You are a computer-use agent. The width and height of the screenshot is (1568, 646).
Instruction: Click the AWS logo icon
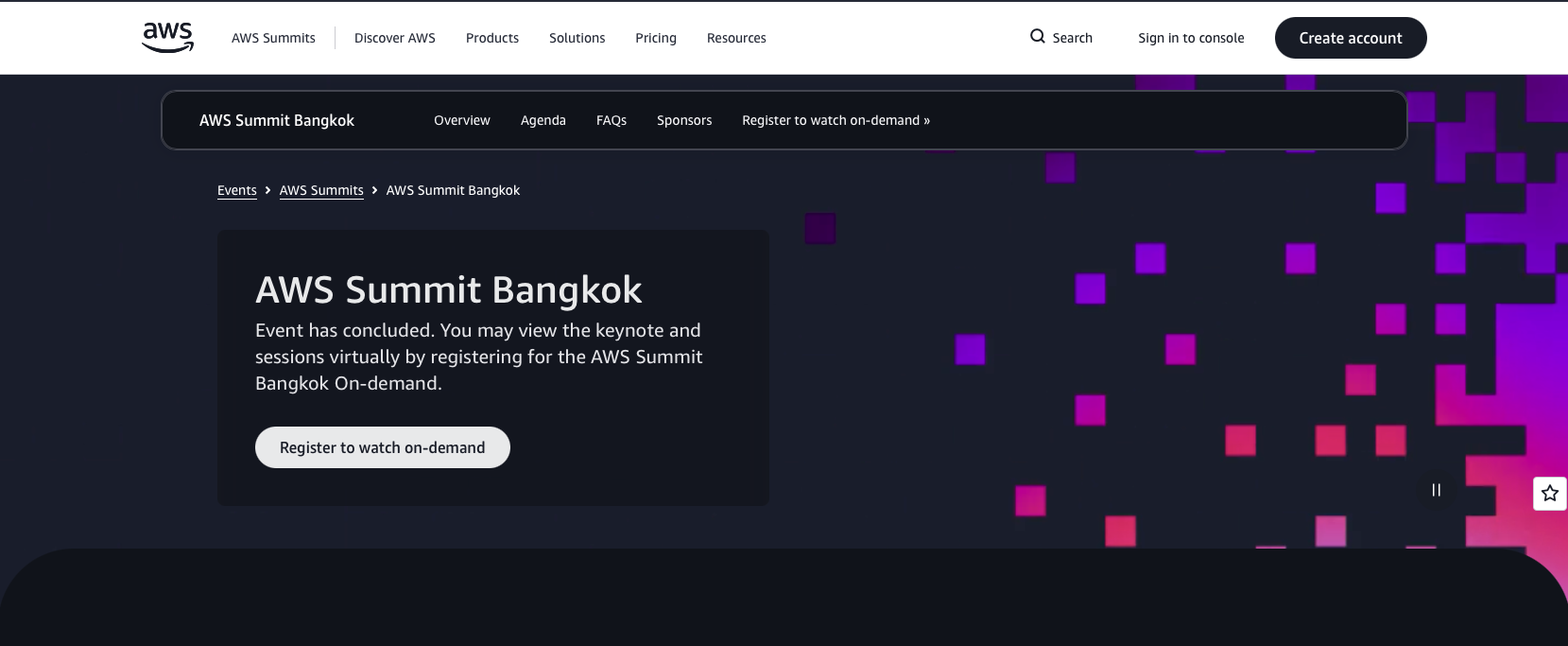168,37
